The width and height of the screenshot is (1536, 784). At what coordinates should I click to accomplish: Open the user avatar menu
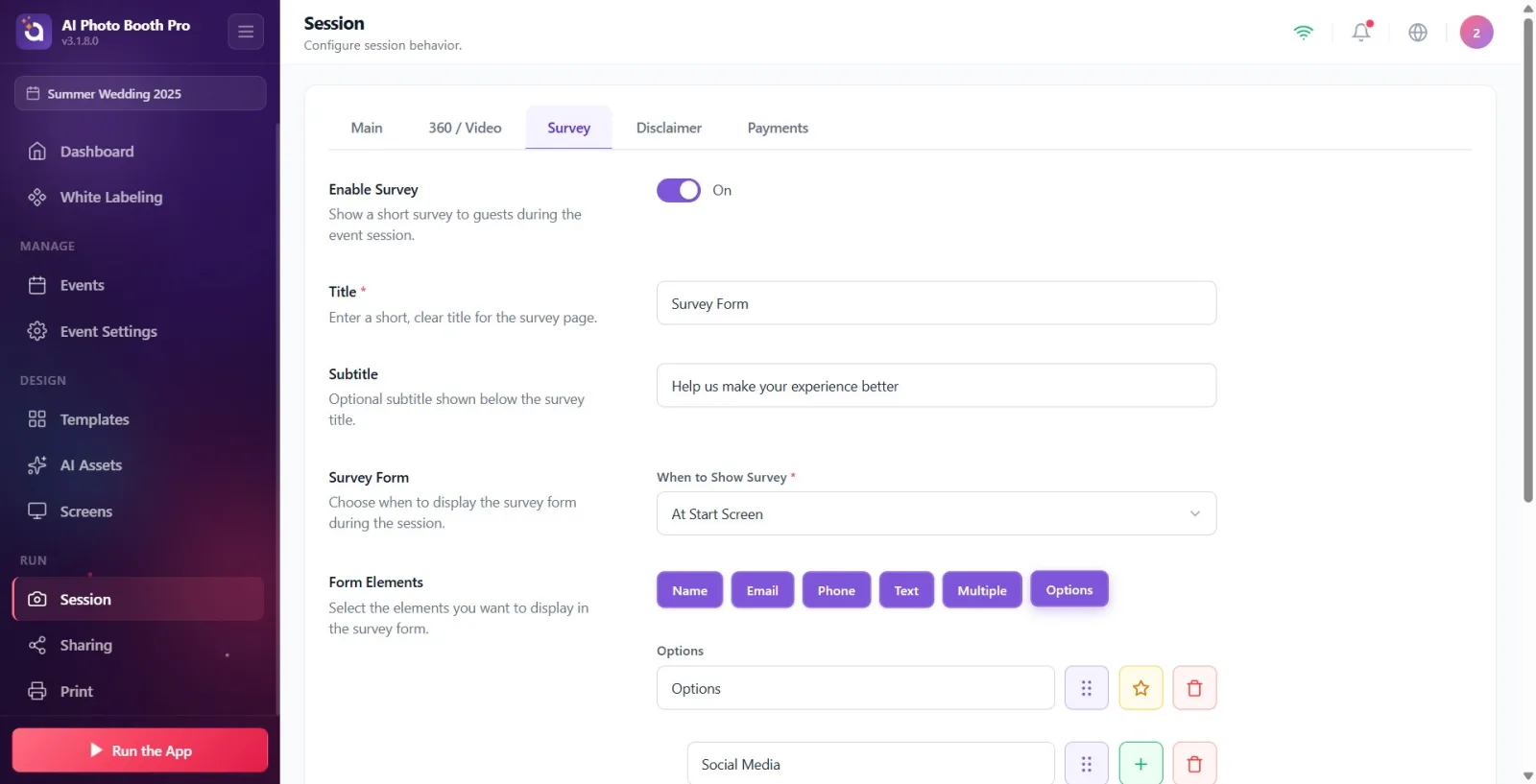1476,32
